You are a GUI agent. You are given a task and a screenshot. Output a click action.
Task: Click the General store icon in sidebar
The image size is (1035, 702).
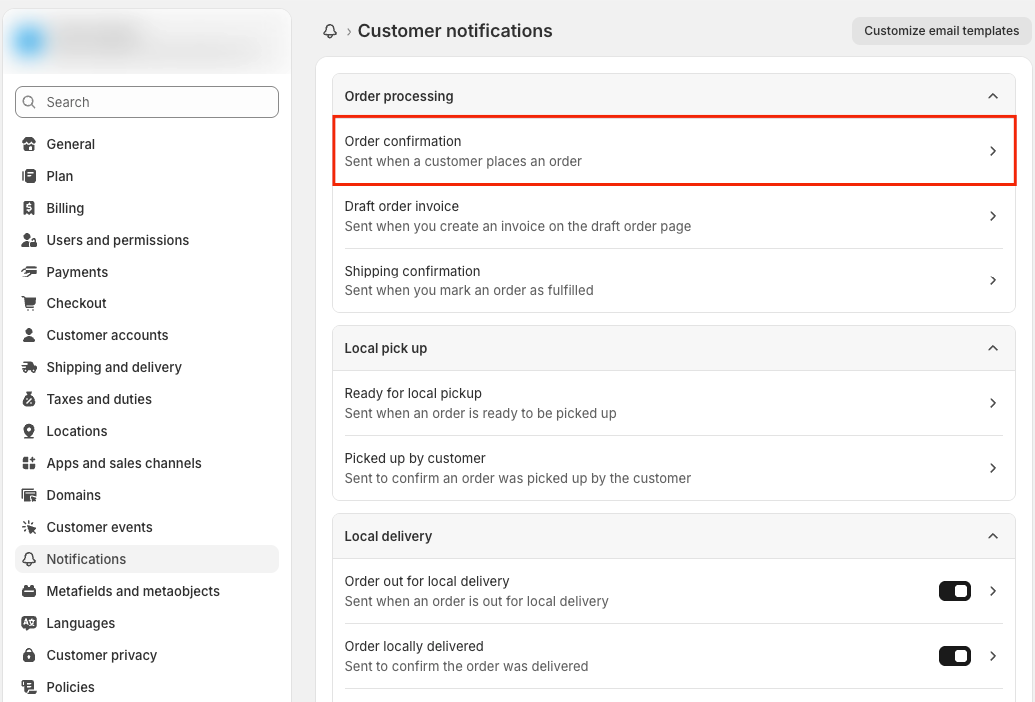coord(29,144)
